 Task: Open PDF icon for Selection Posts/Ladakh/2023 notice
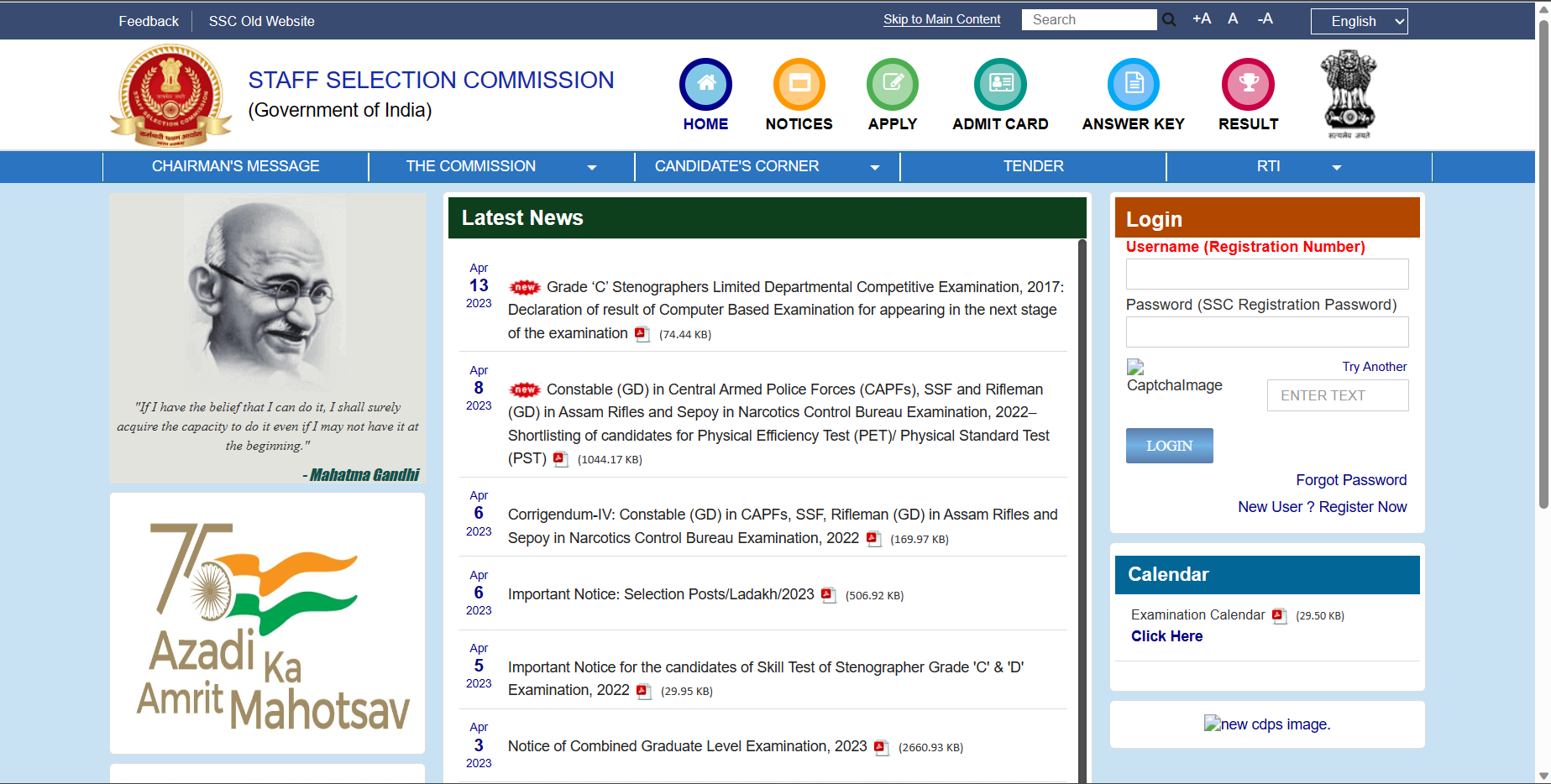click(x=828, y=595)
